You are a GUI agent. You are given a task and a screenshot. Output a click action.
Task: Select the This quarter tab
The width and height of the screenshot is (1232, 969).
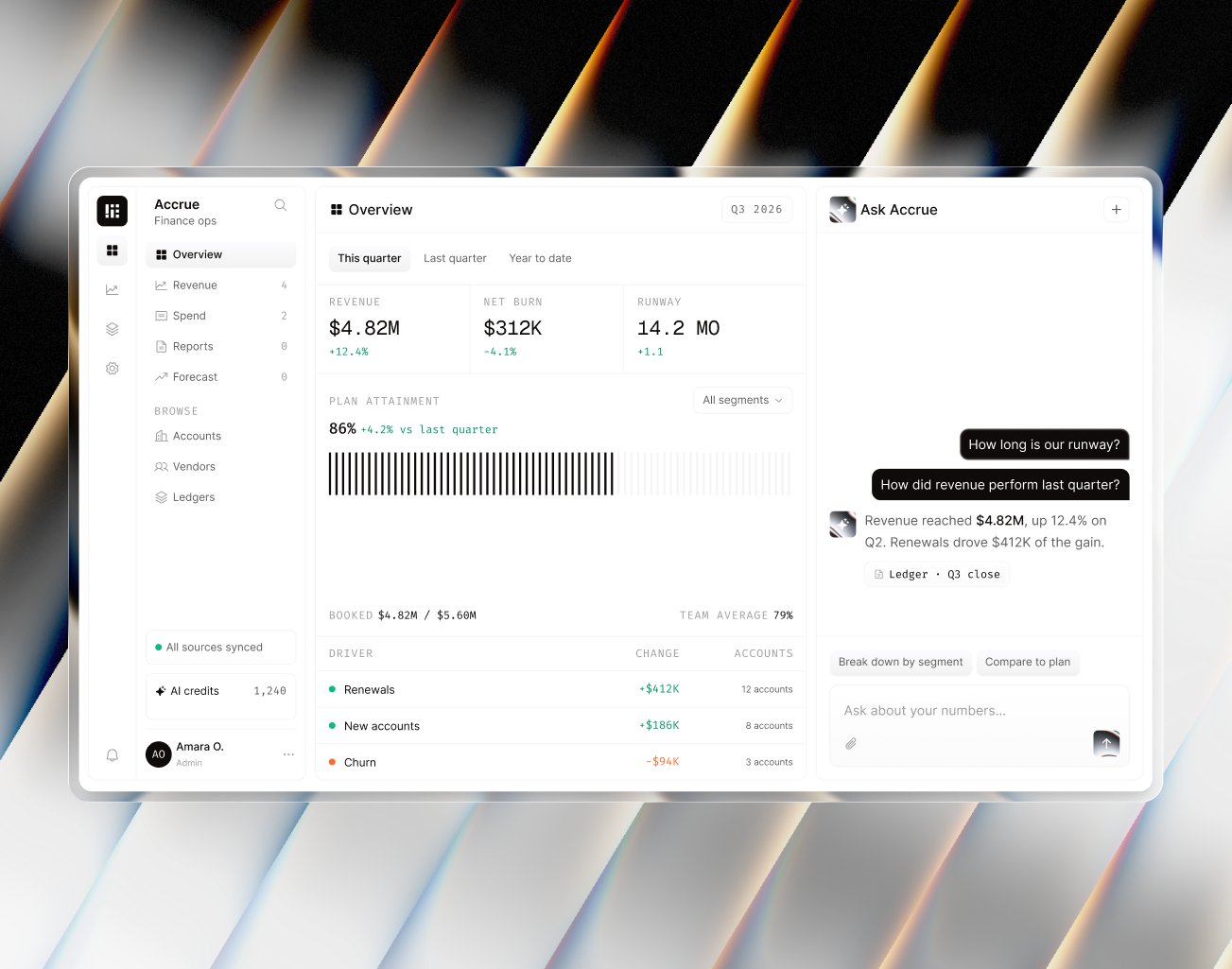pos(370,259)
